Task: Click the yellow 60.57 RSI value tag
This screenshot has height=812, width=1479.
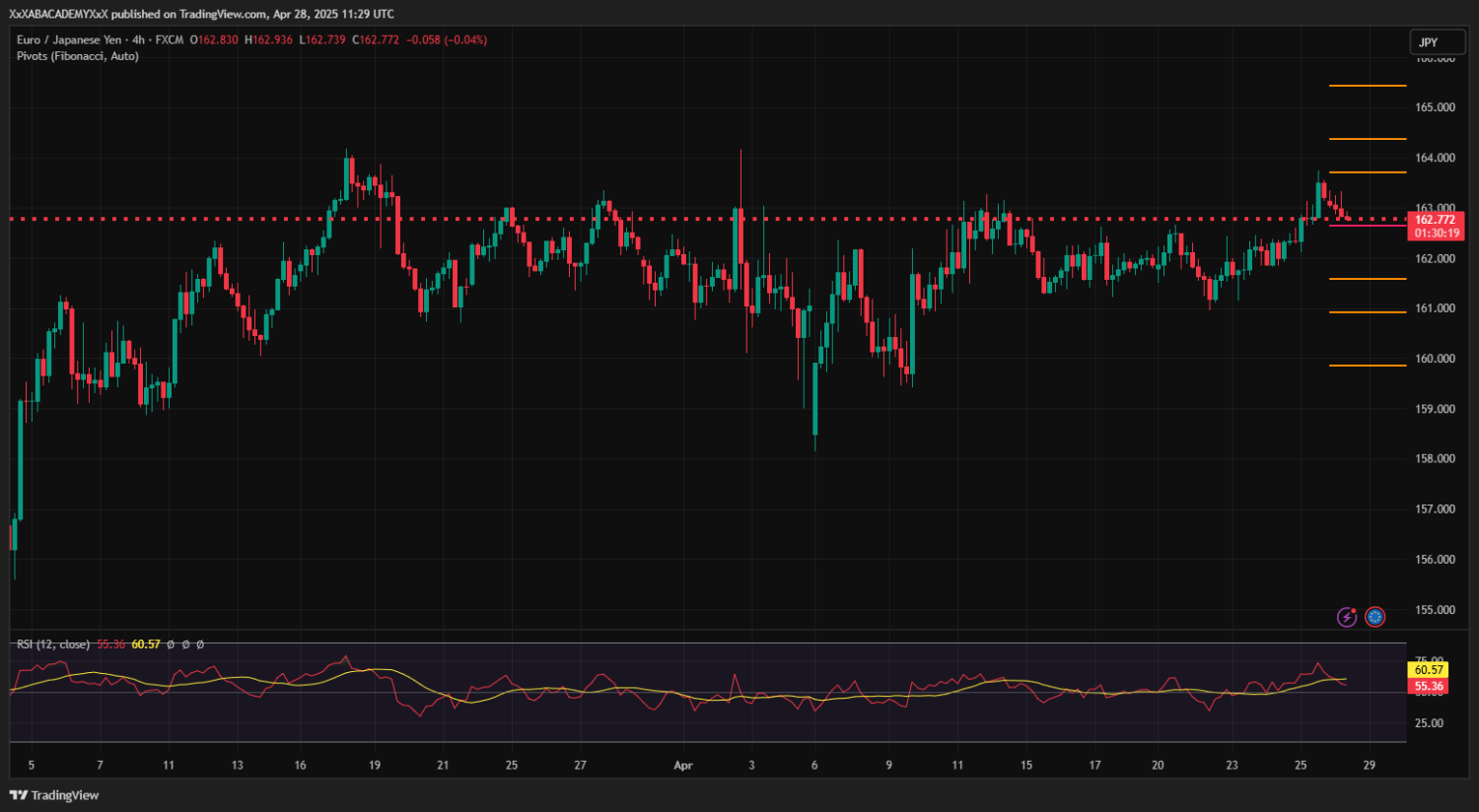Action: (1429, 670)
